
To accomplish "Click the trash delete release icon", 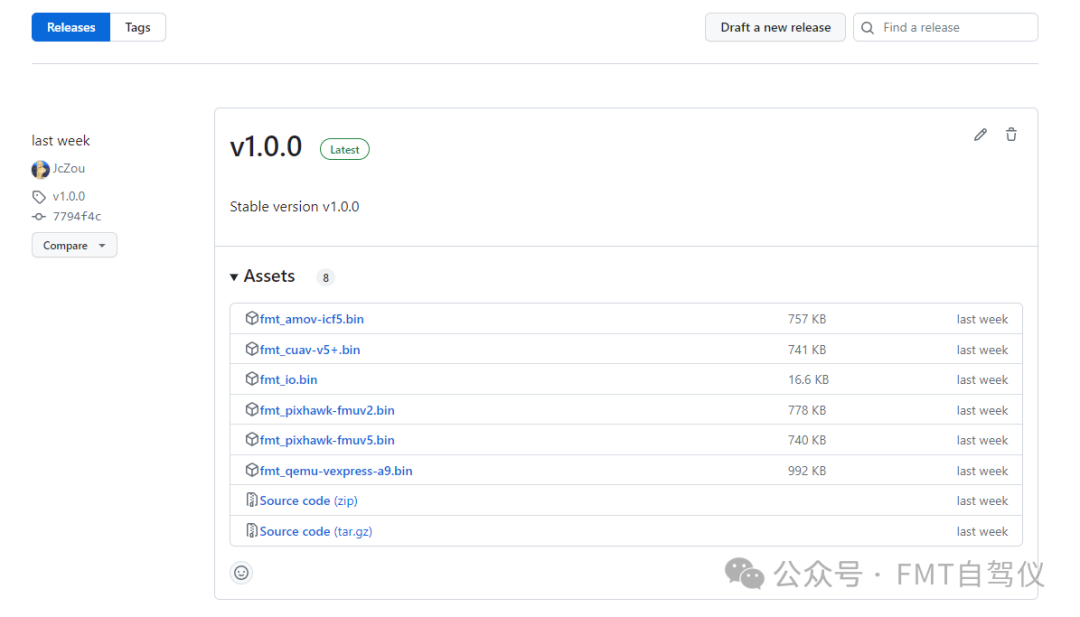I will click(1011, 135).
